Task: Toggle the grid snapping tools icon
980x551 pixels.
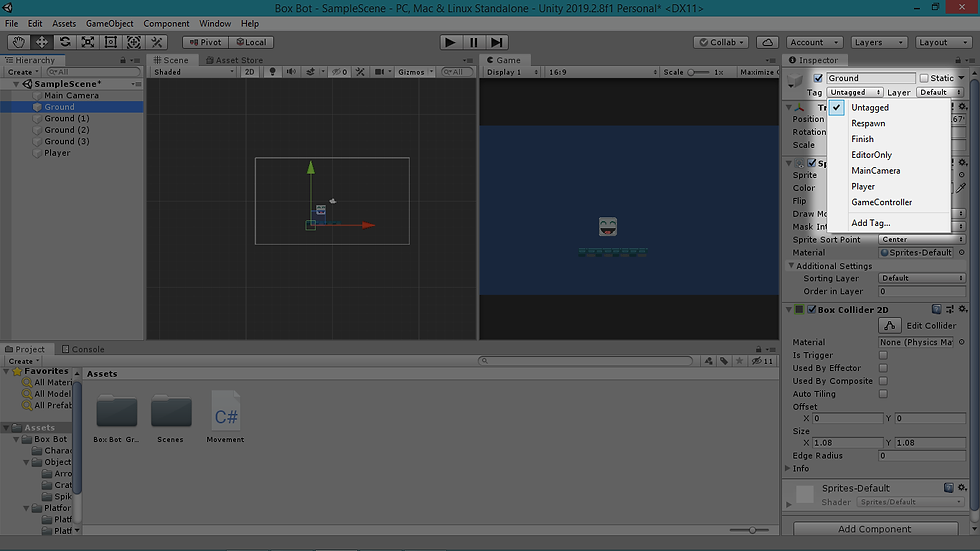Action: [360, 72]
